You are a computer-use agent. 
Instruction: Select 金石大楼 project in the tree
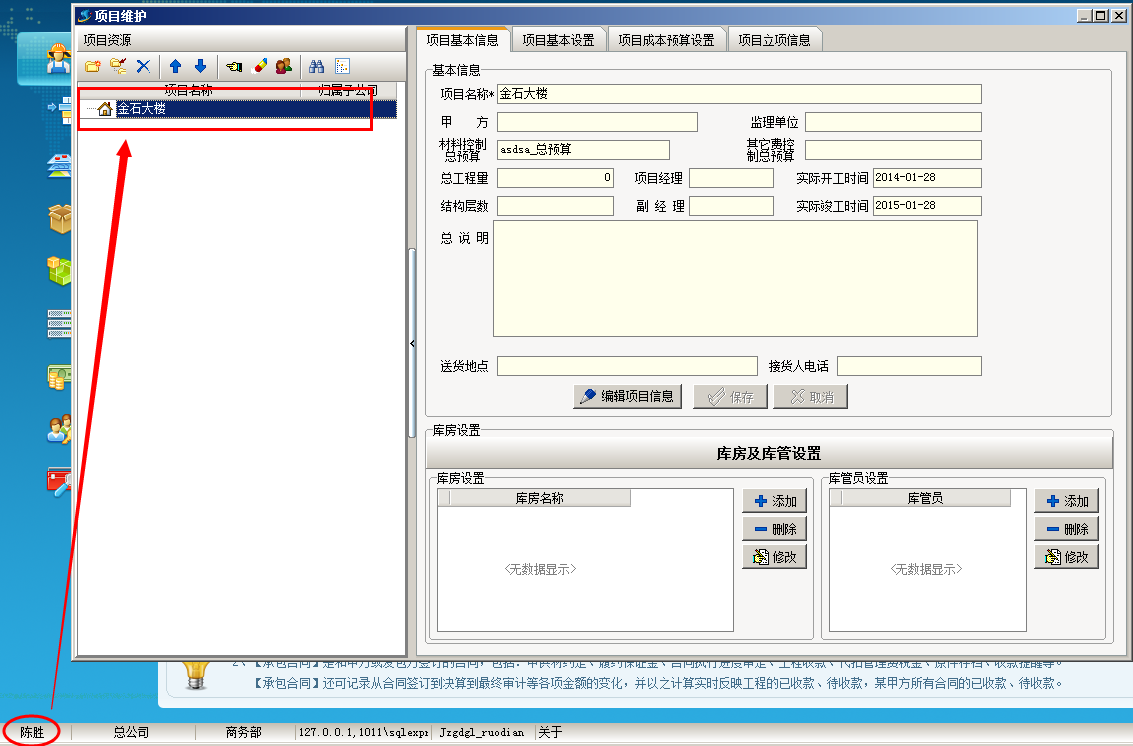141,109
